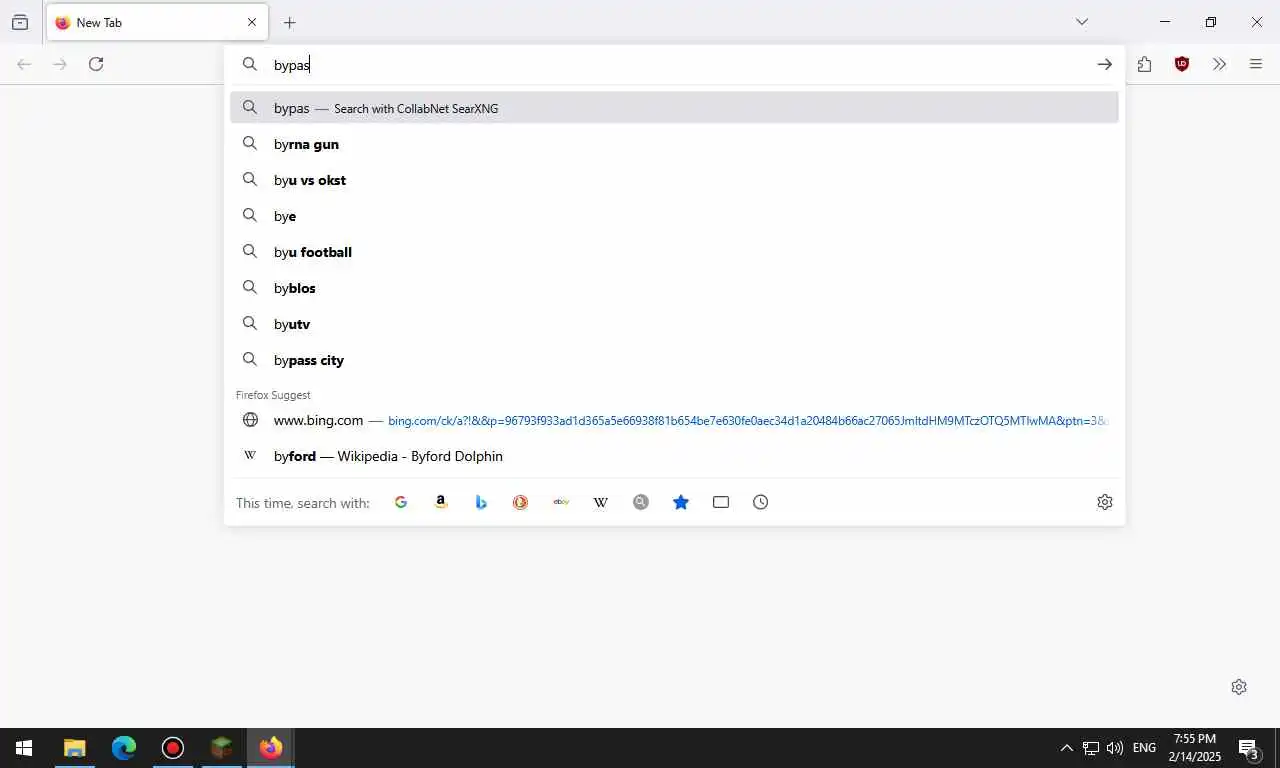Choose the 'byu vs okst' suggestion
The height and width of the screenshot is (768, 1280).
[x=674, y=180]
